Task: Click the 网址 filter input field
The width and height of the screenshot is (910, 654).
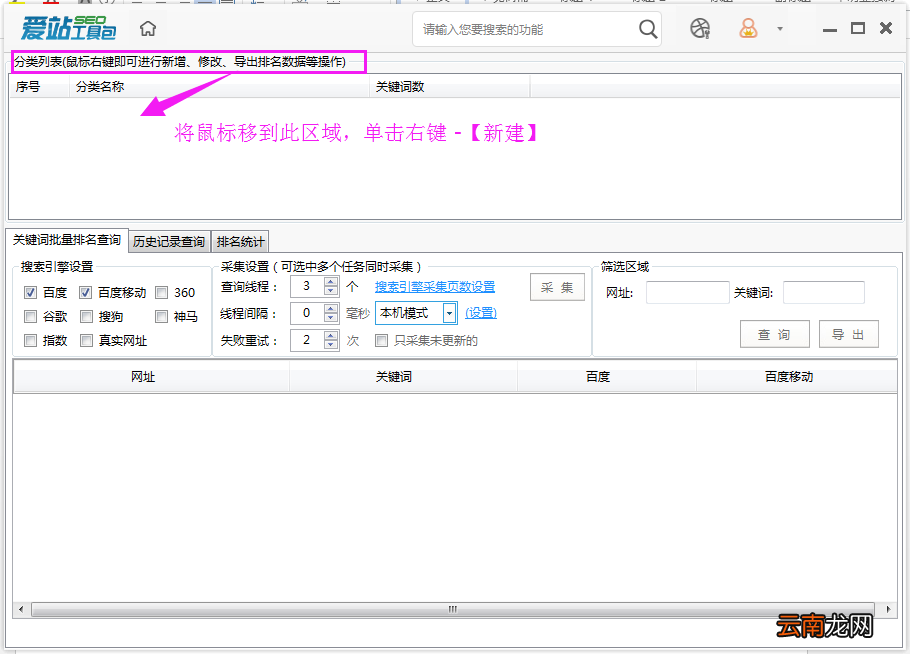Action: (x=688, y=292)
